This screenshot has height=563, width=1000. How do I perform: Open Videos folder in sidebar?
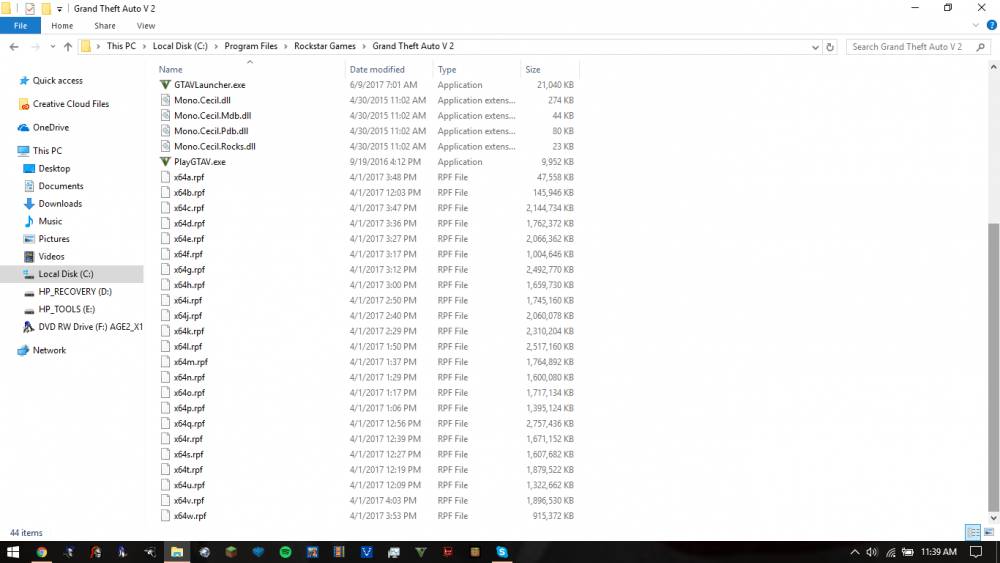51,256
